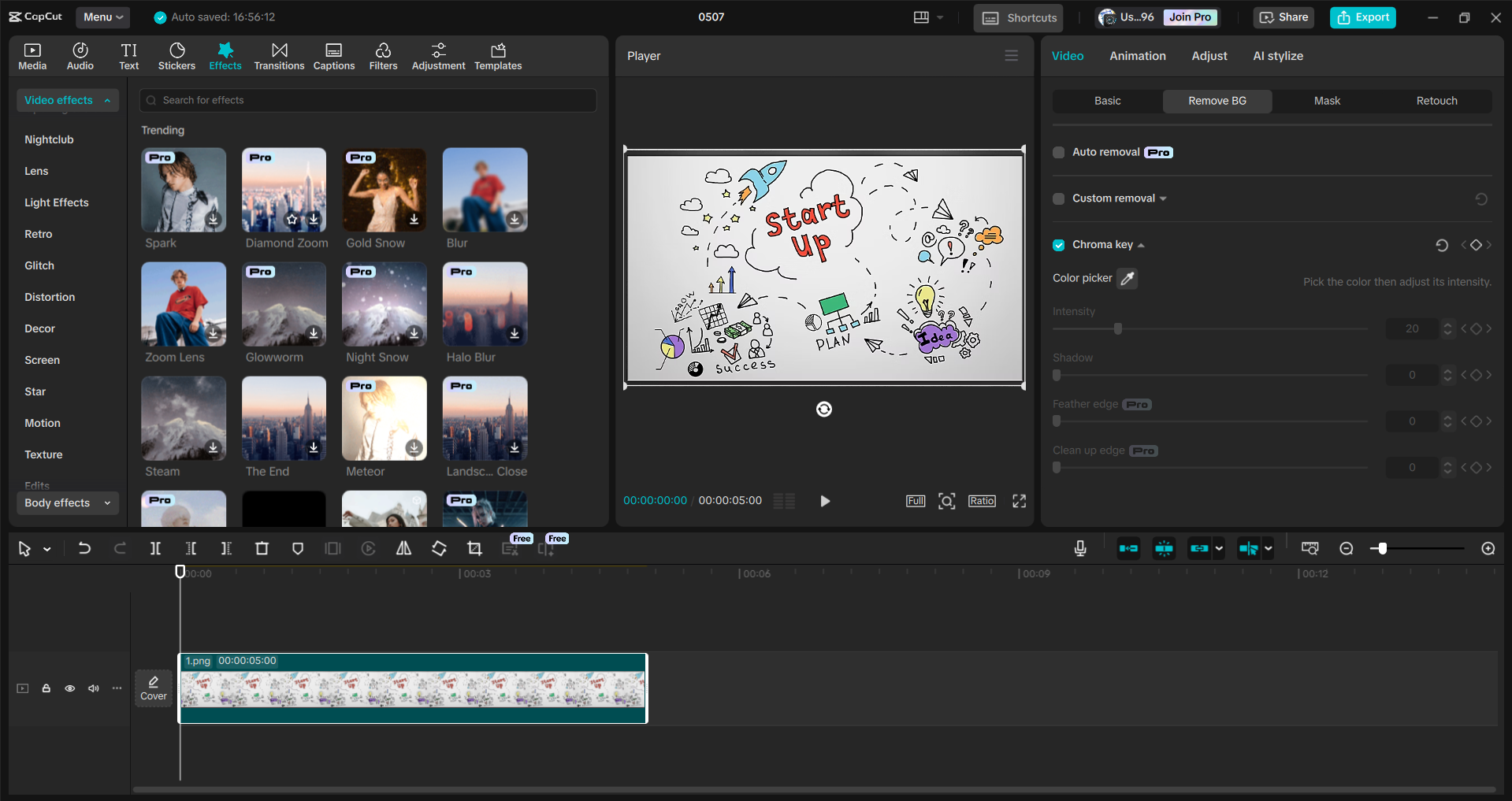Select the Mask sub-tab
The image size is (1512, 801).
point(1327,101)
